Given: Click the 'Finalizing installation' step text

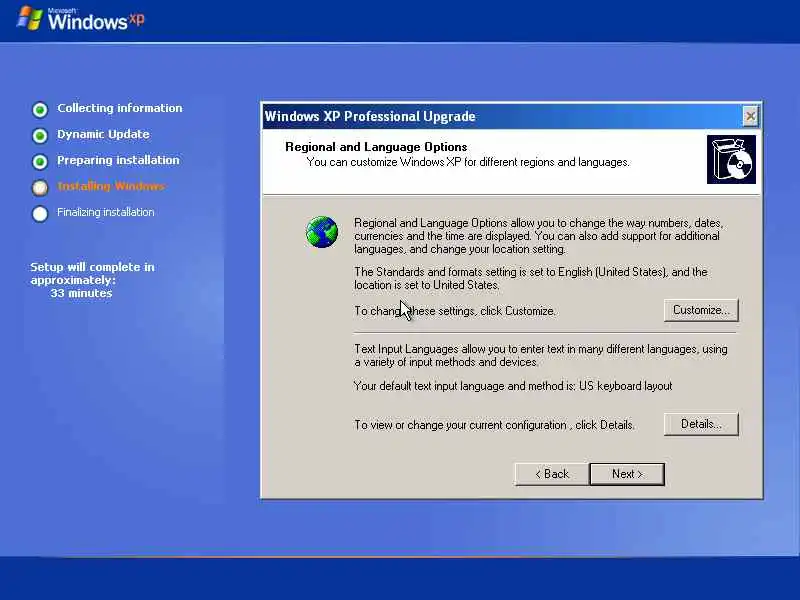Looking at the screenshot, I should [x=106, y=212].
